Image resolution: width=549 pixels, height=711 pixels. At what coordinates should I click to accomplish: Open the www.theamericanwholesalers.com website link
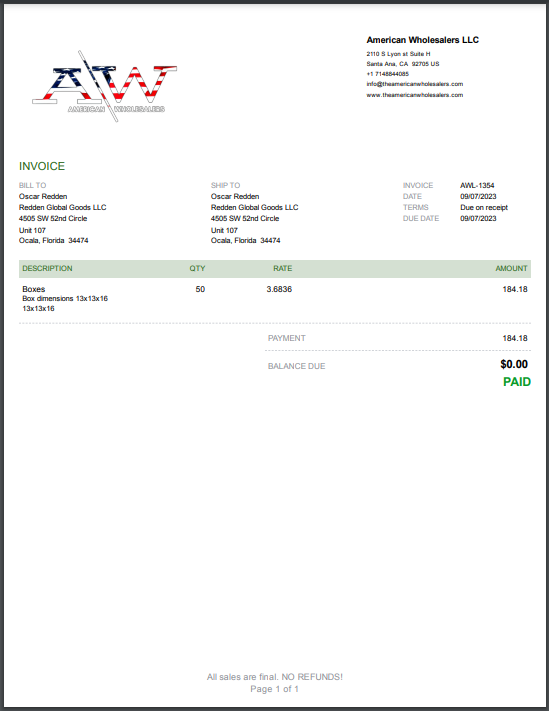(x=415, y=95)
